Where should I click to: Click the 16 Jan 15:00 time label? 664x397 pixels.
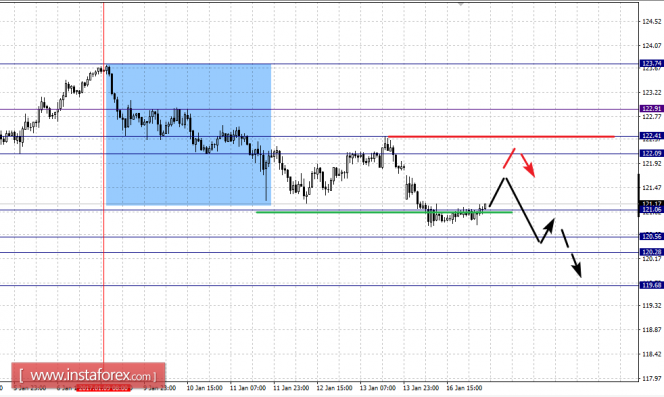click(464, 388)
